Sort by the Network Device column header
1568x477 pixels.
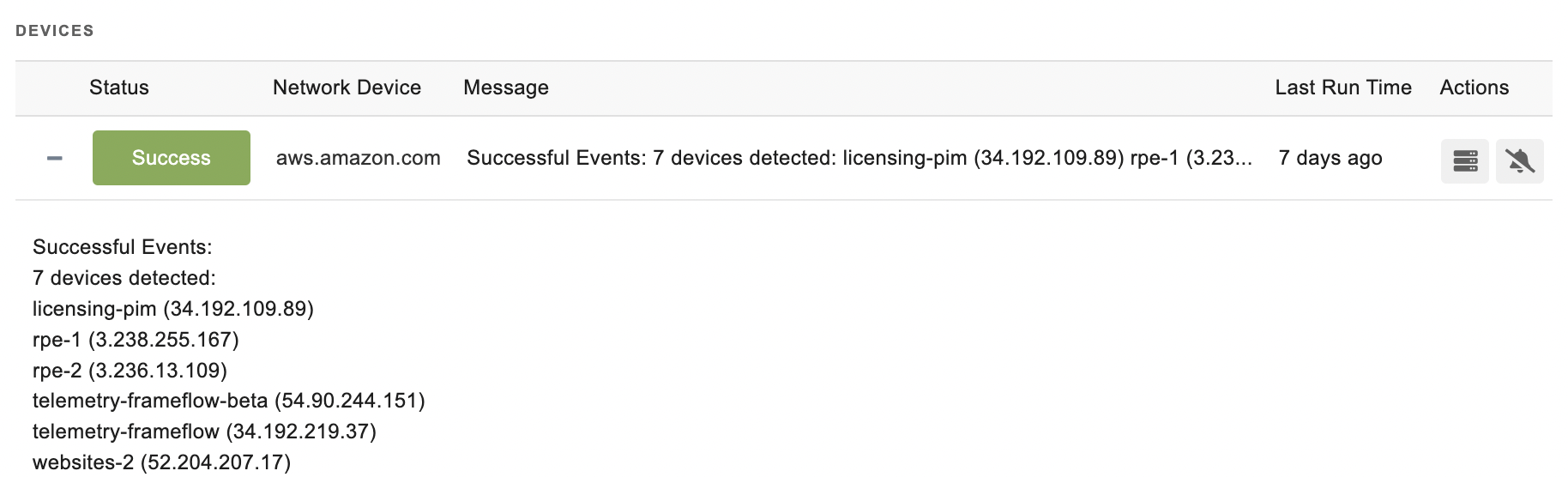(347, 88)
